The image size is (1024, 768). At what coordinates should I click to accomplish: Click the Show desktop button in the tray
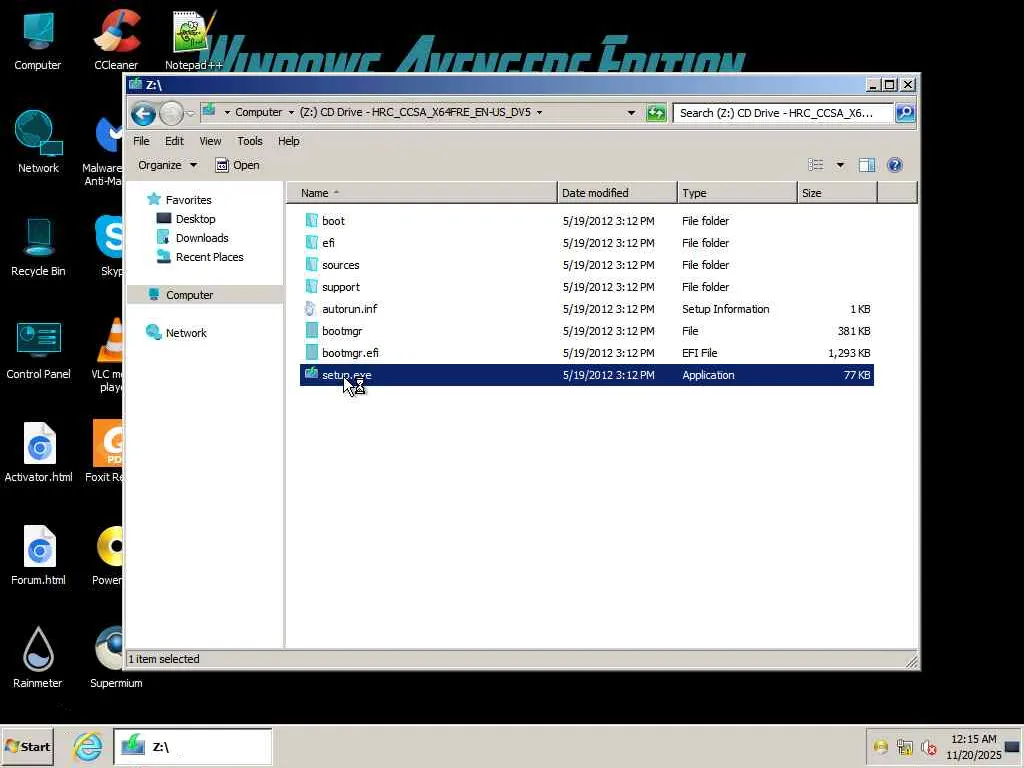(1013, 746)
